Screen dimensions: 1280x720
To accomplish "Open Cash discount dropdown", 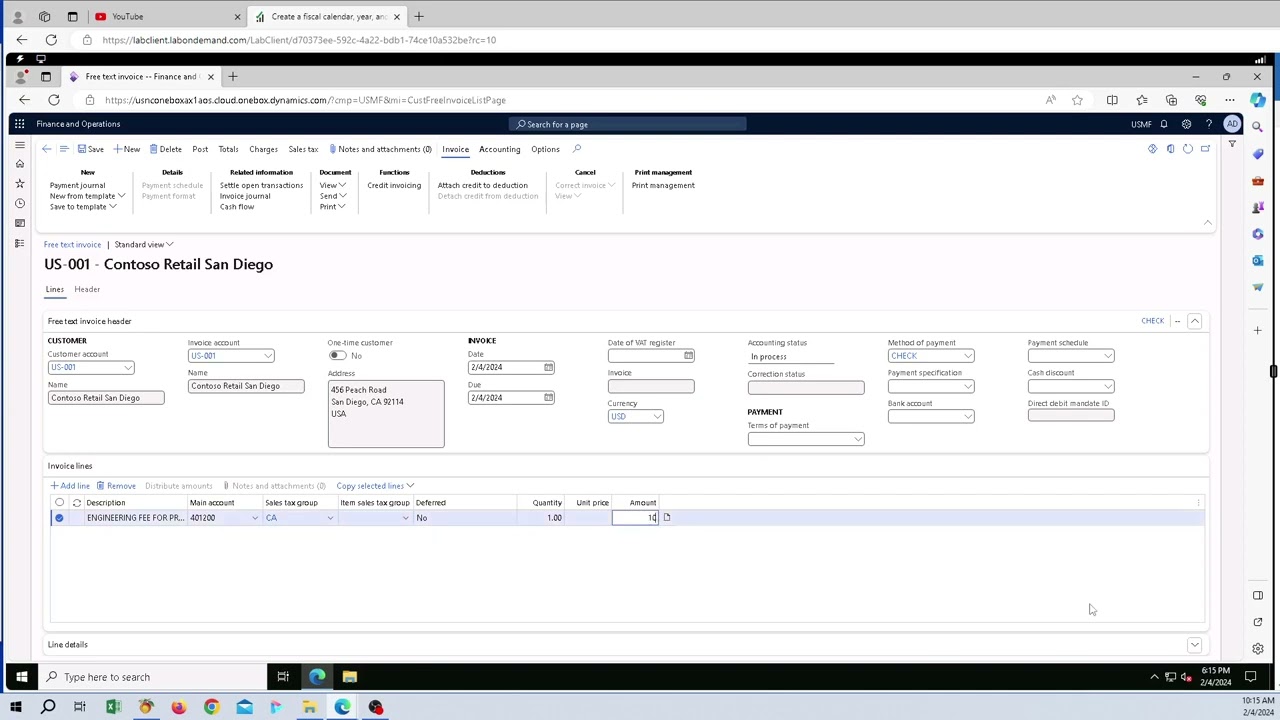I will [1108, 387].
